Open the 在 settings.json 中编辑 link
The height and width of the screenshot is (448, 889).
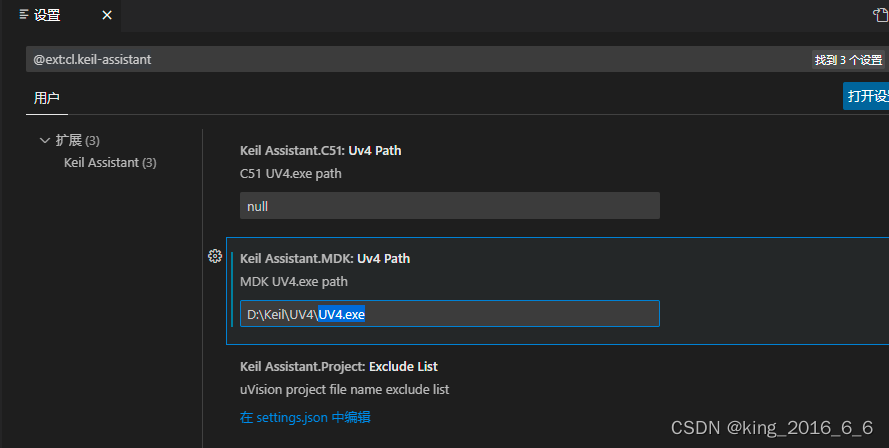306,417
